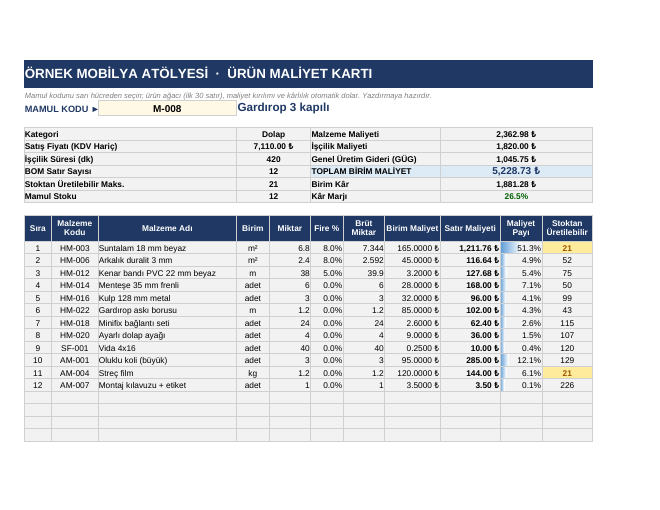660x510 pixels.
Task: Select the total unit cost 5,228.73 ₺
Action: coord(516,171)
